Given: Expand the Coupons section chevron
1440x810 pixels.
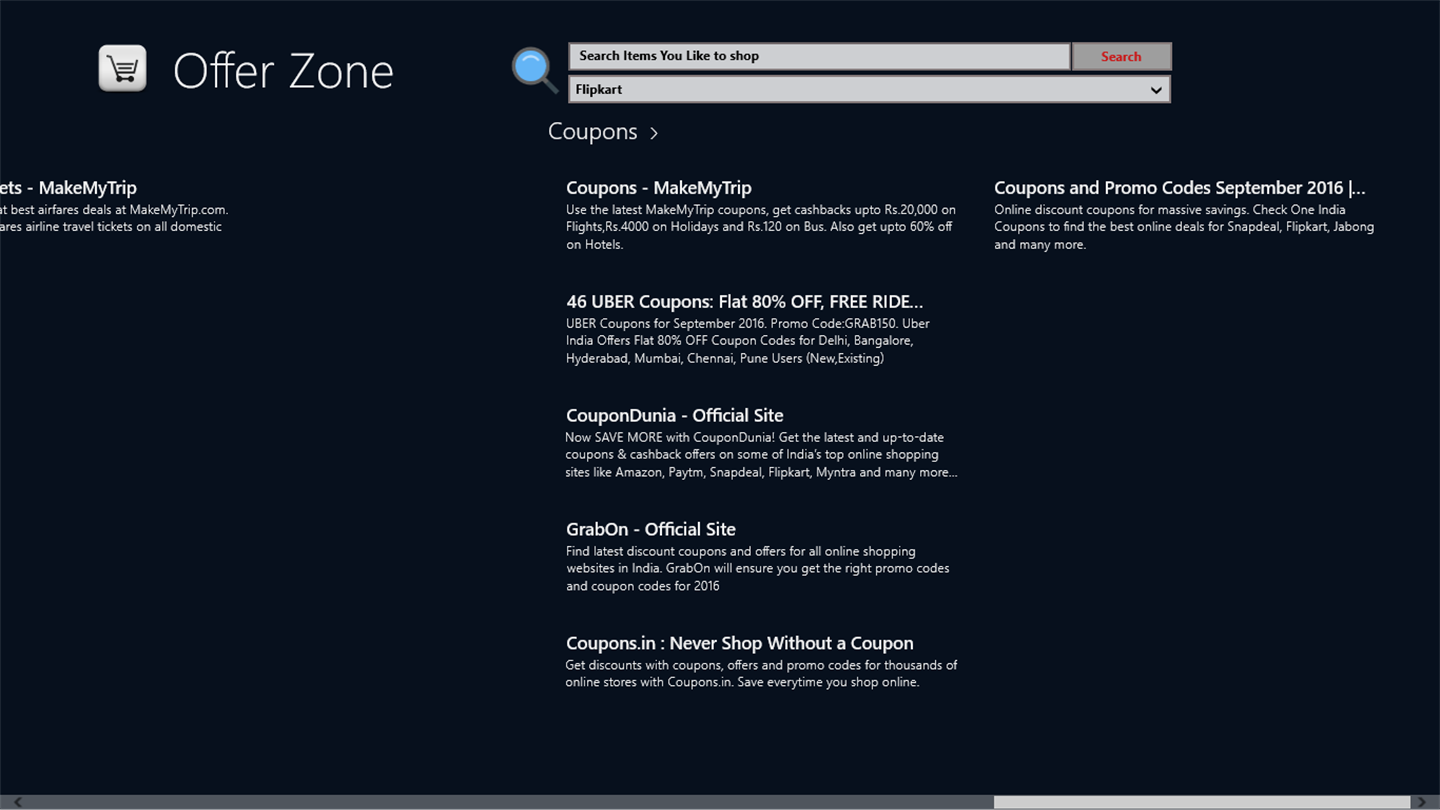Looking at the screenshot, I should click(x=654, y=133).
